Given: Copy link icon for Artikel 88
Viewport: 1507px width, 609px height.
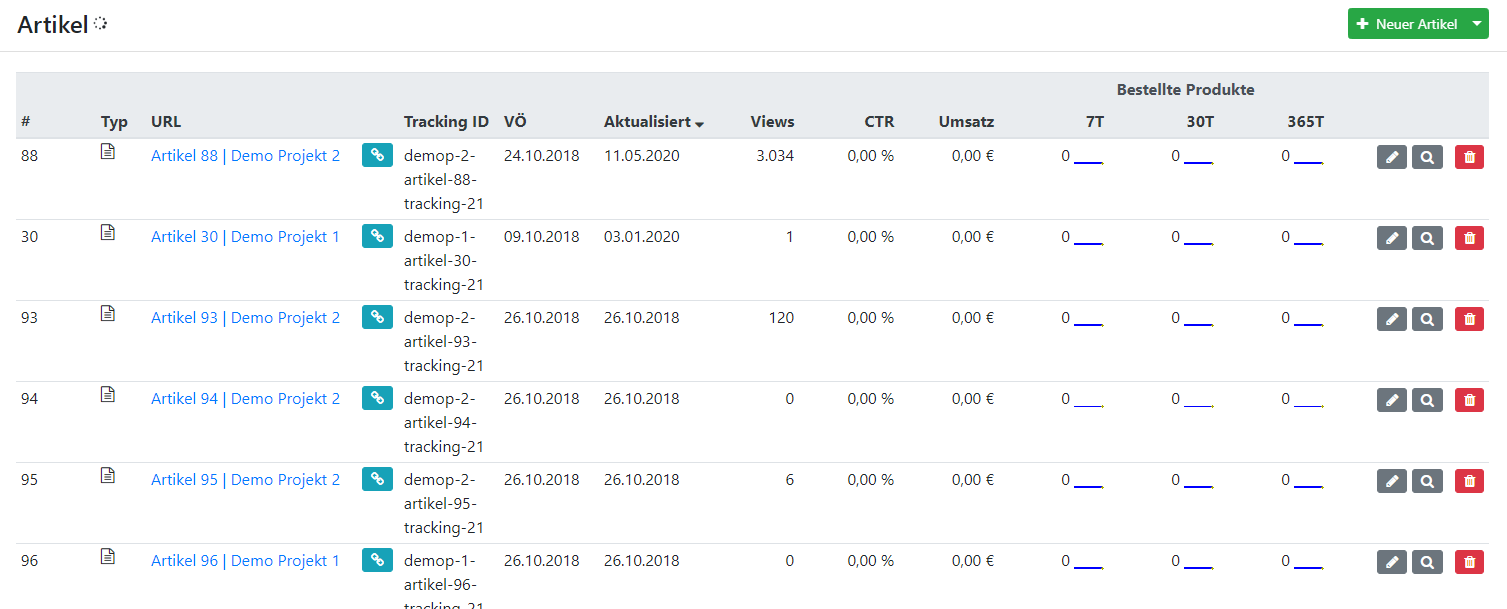Looking at the screenshot, I should click(x=377, y=155).
